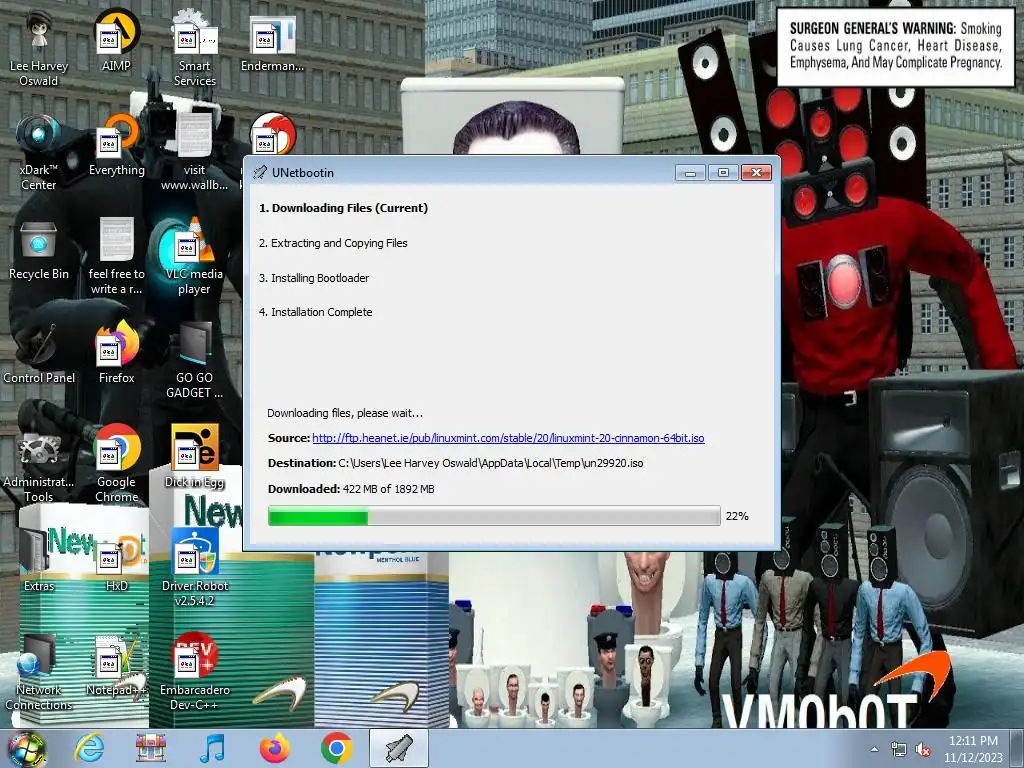Launch Firefox from the desktop
Viewport: 1024px width, 768px height.
pos(116,353)
